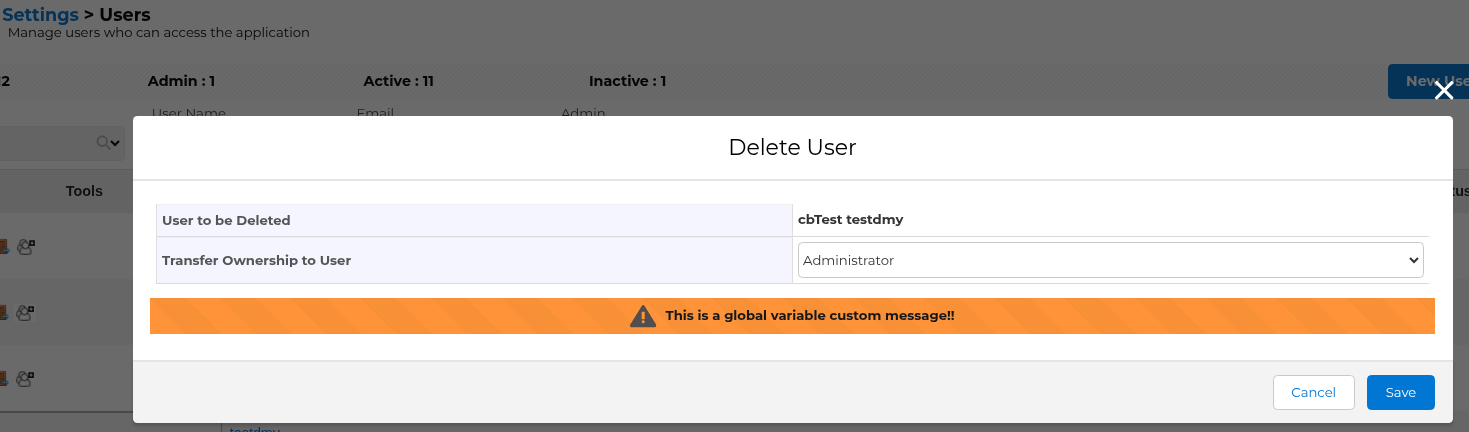
Task: Click the warning triangle icon in orange banner
Action: tap(642, 316)
